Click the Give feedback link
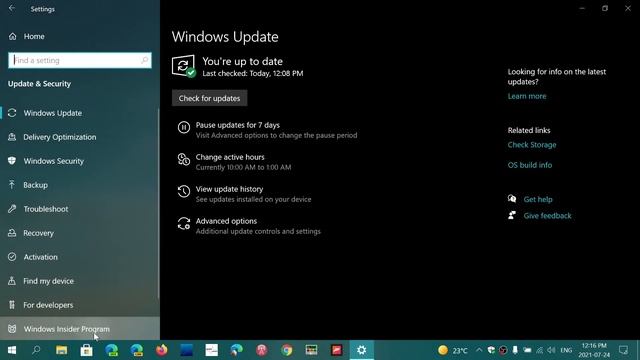 click(x=547, y=216)
